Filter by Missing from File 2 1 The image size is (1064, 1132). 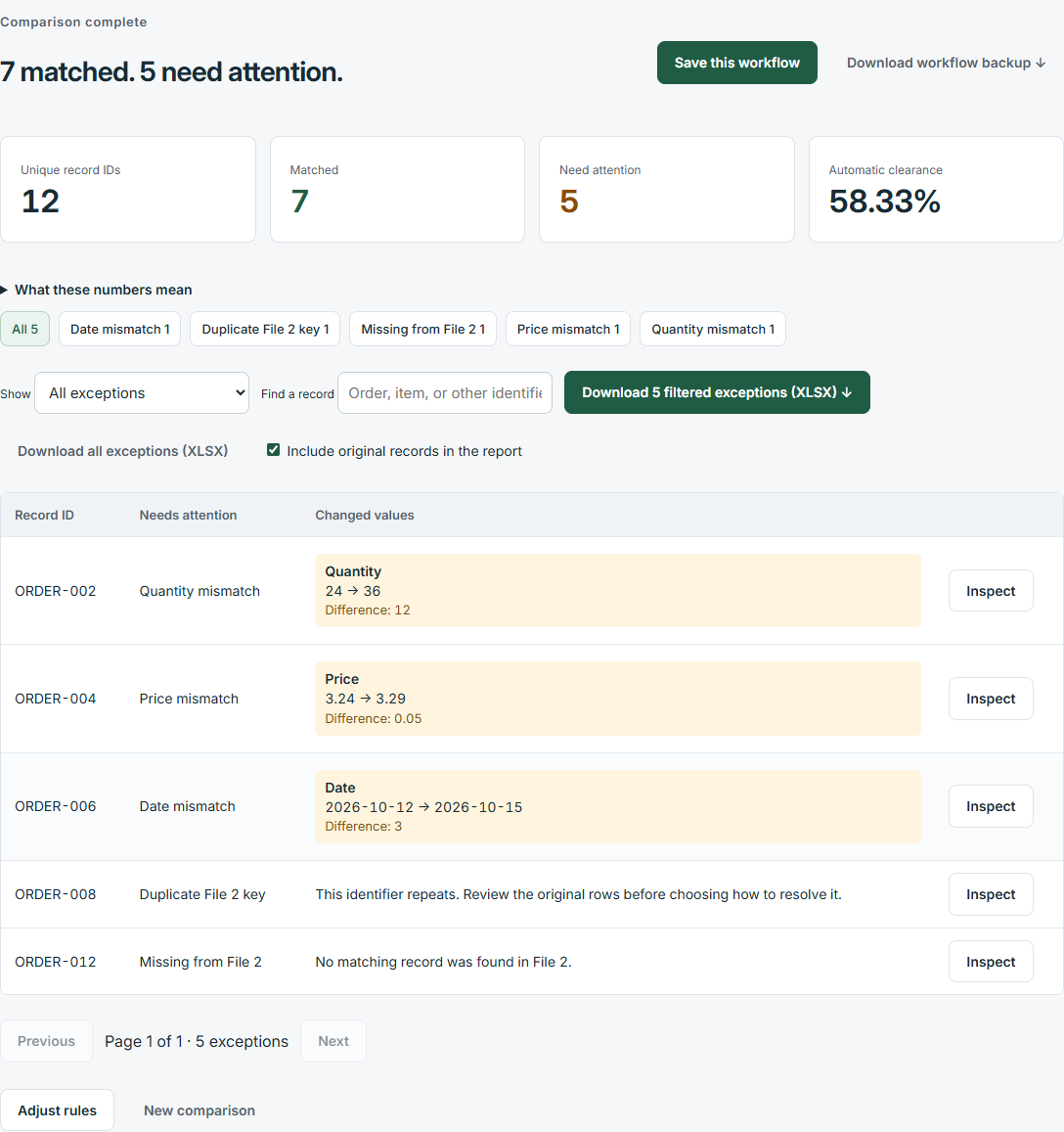pyautogui.click(x=423, y=329)
